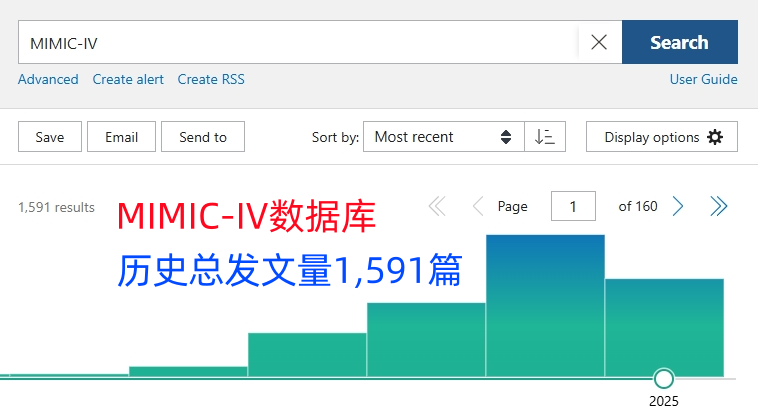Go to the previous results page
The image size is (758, 420).
[x=478, y=206]
